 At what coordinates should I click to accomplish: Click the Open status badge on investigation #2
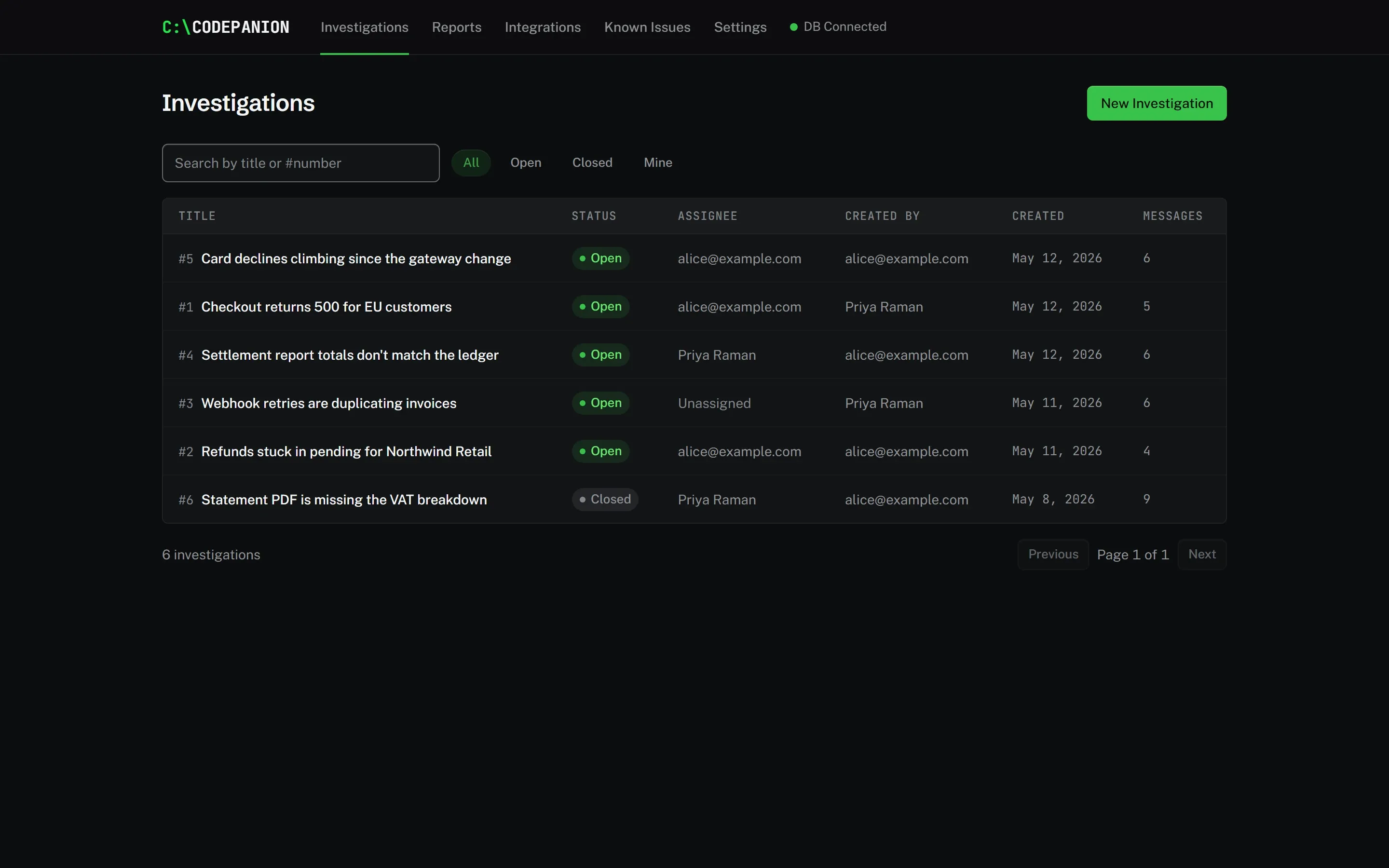(x=600, y=451)
